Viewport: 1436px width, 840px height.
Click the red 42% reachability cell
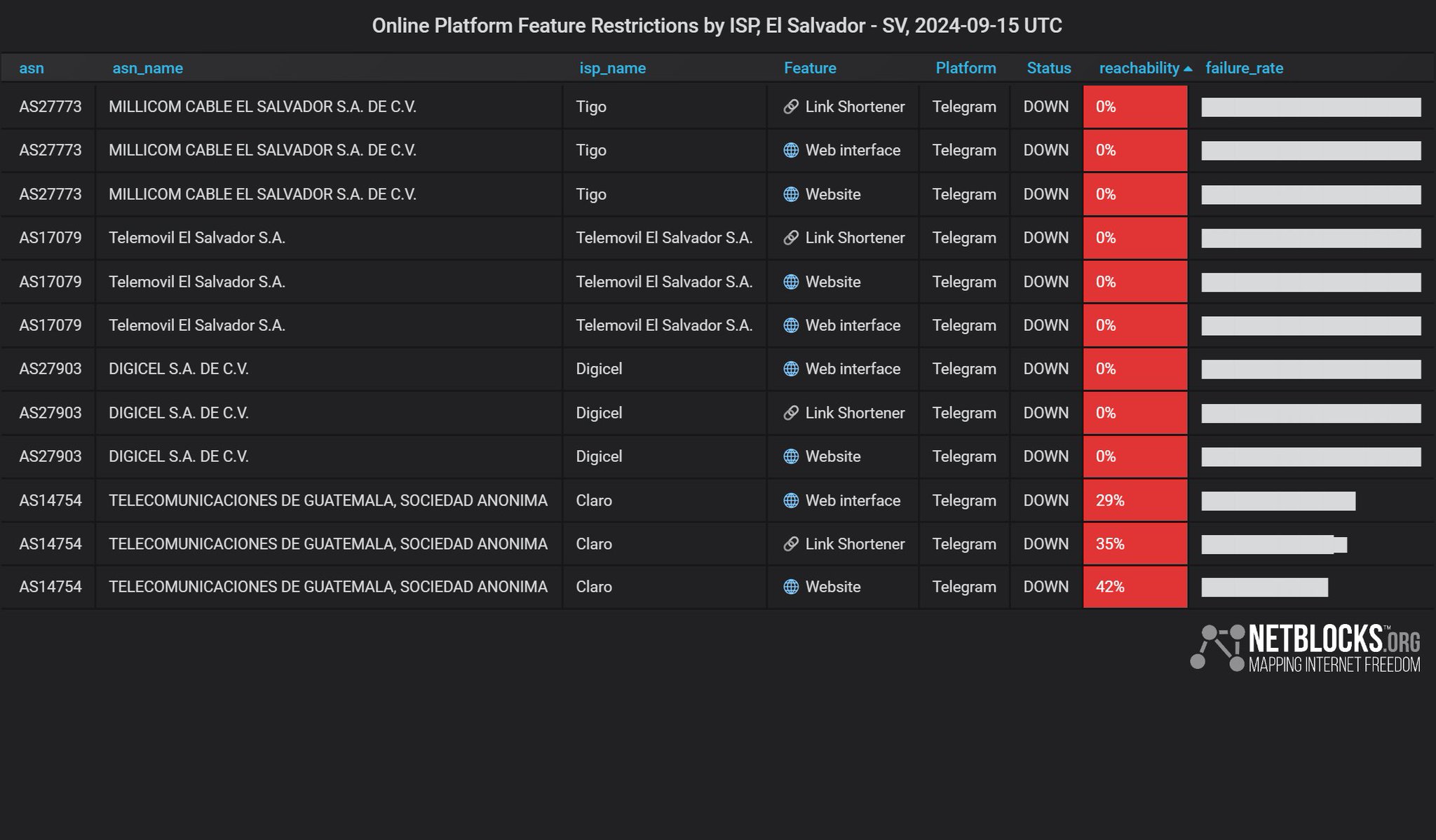pos(1134,587)
